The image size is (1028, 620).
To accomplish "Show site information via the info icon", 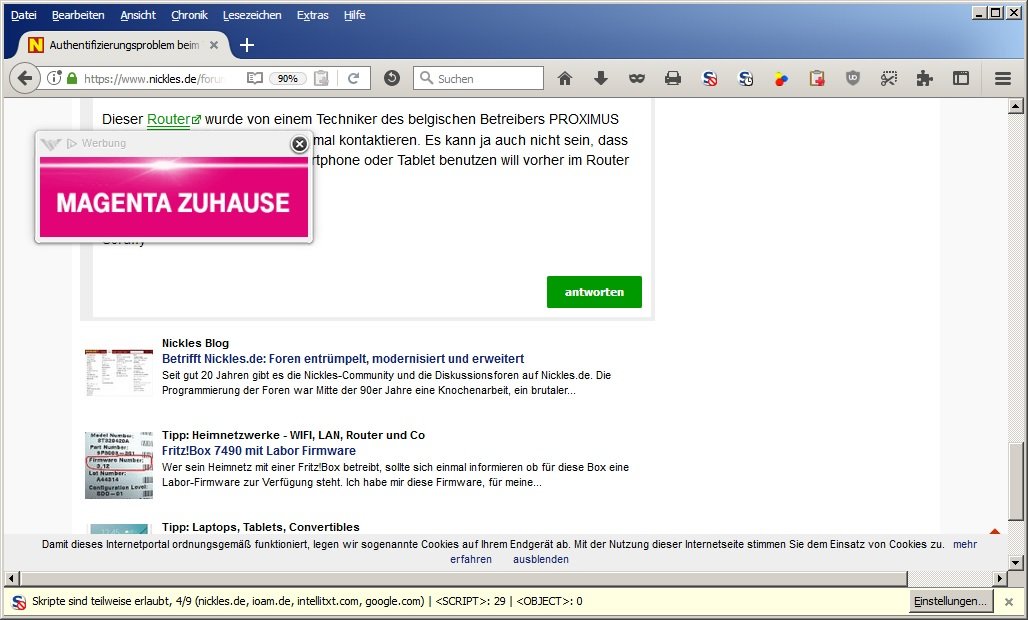I will click(54, 78).
